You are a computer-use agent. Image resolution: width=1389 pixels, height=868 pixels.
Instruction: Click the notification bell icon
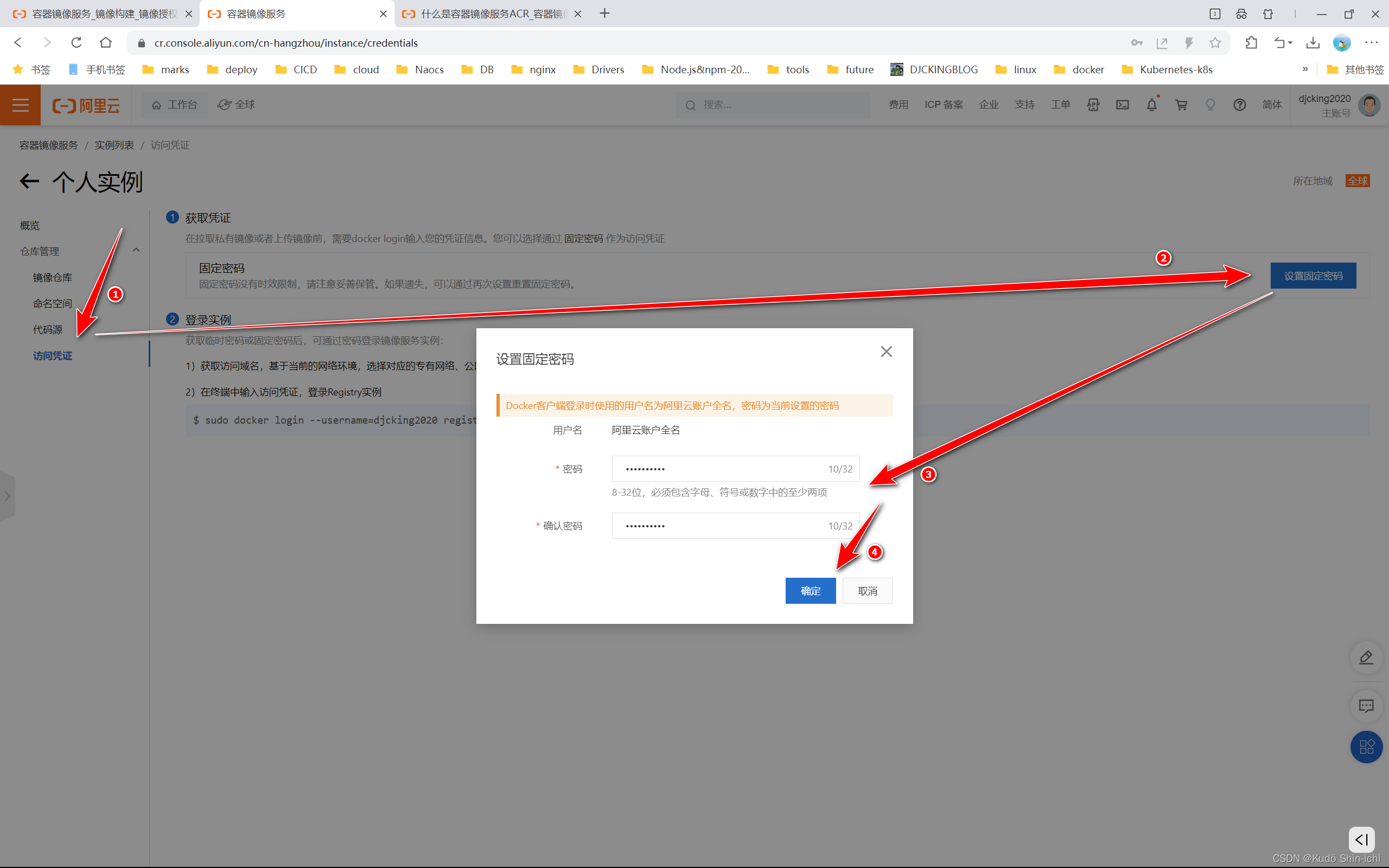1151,105
